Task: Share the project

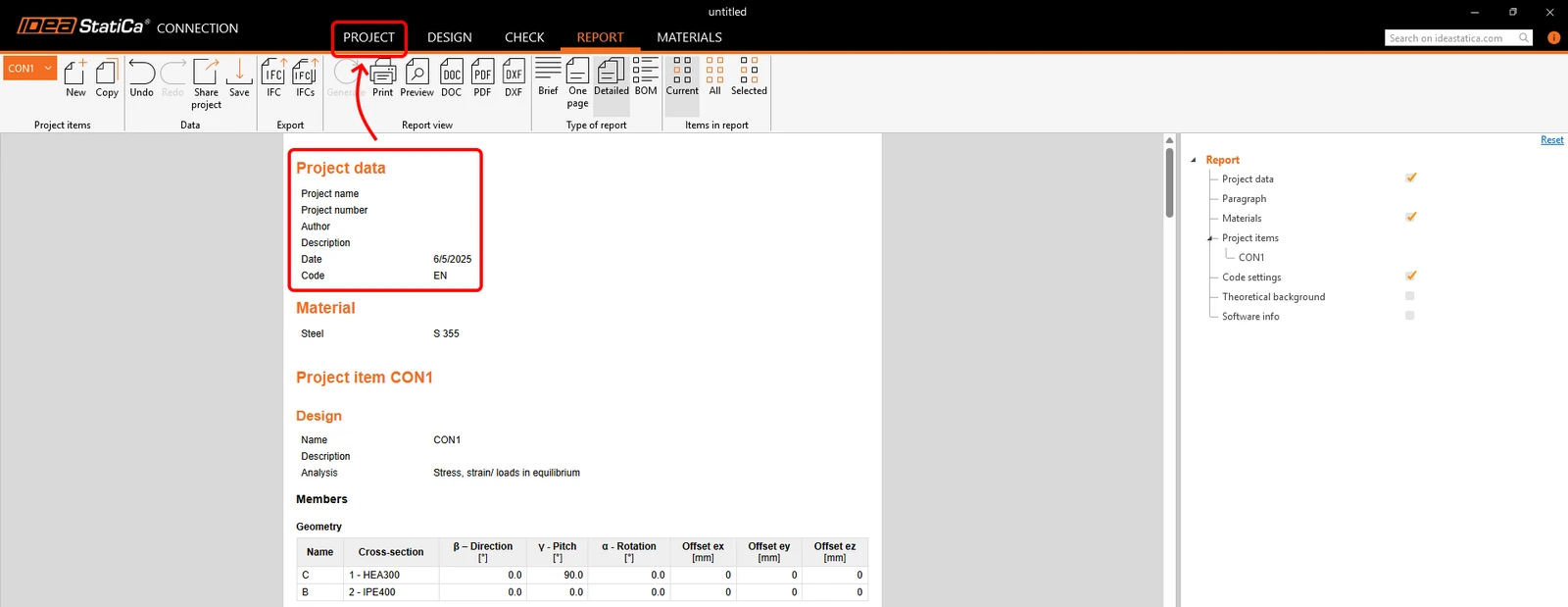Action: point(206,83)
